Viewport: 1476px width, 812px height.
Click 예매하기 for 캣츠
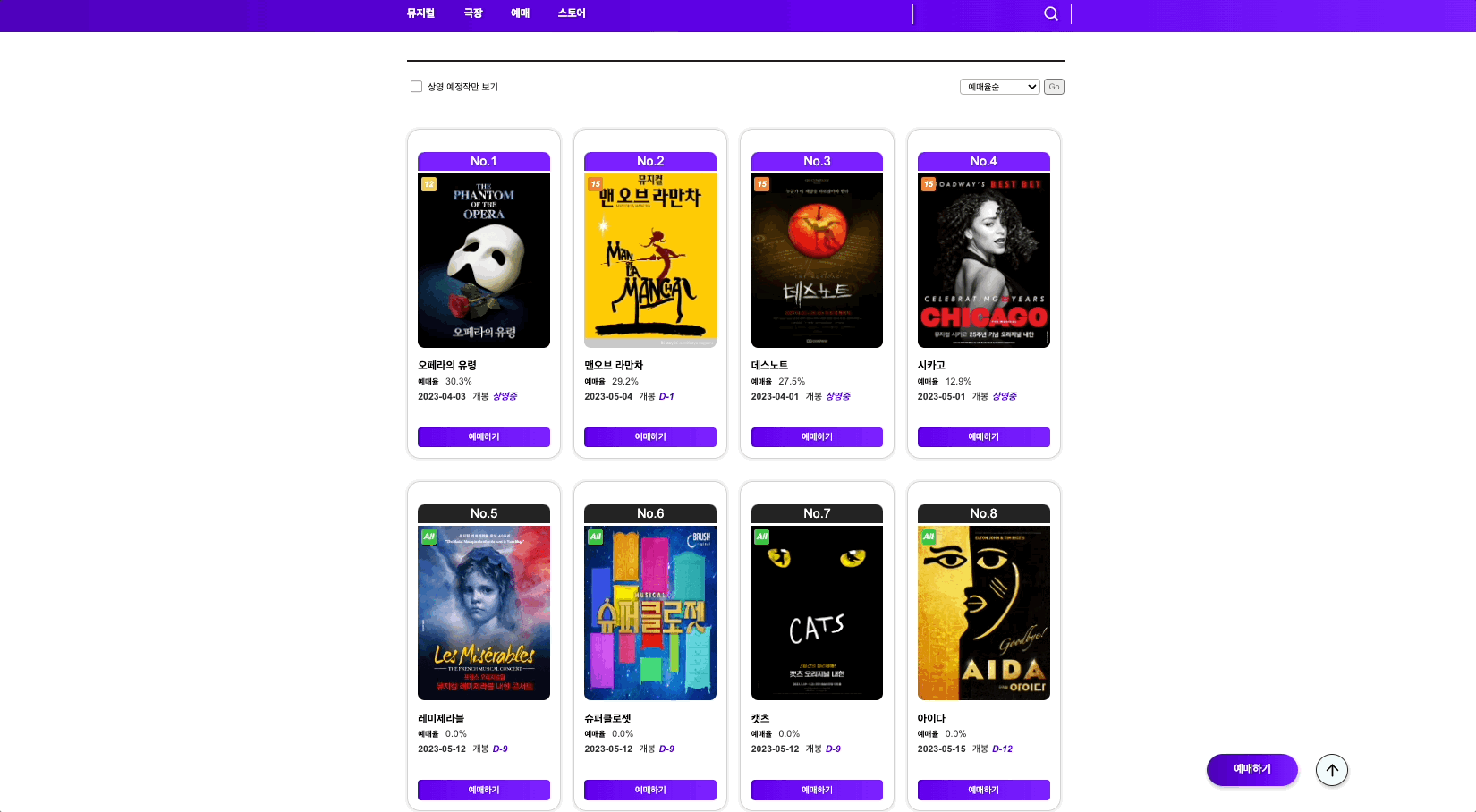tap(817, 790)
